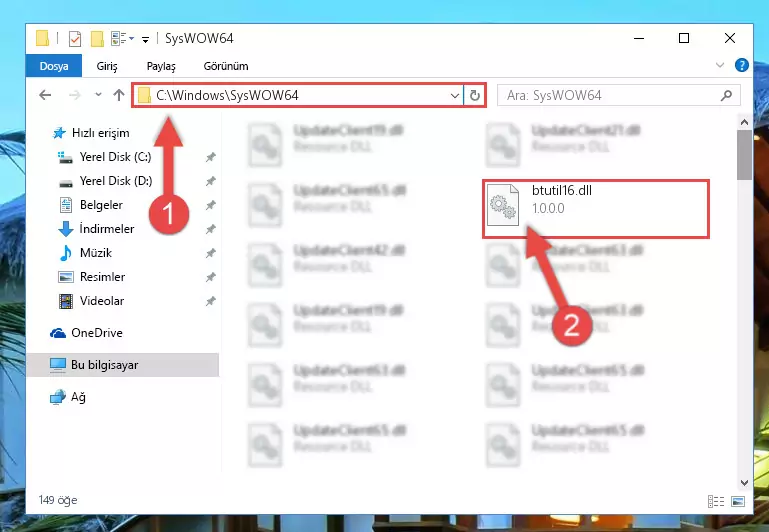769x532 pixels.
Task: Click the scrollbar down arrow
Action: (x=744, y=483)
